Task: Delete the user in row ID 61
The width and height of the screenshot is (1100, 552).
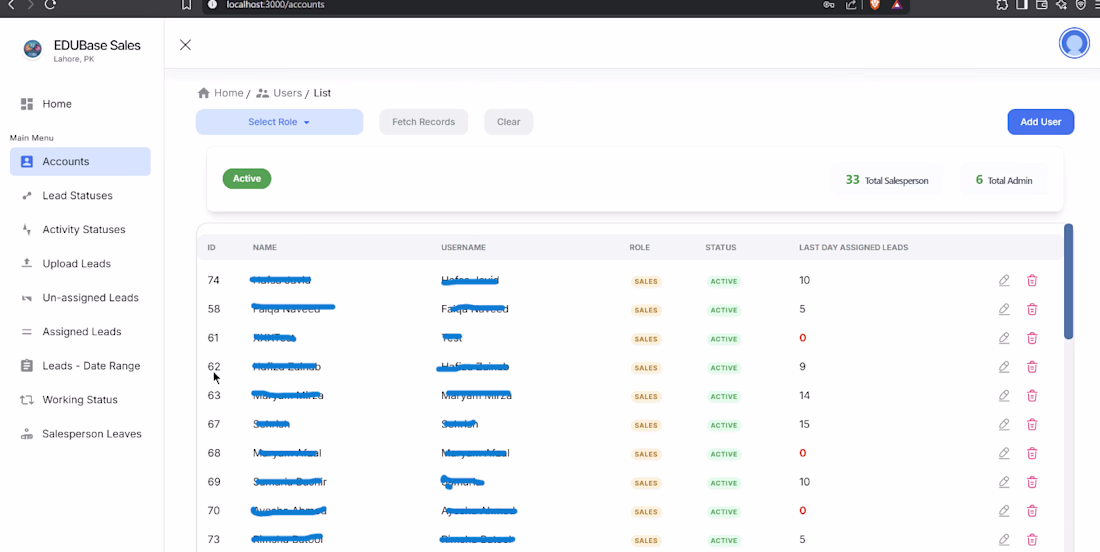Action: (1032, 338)
